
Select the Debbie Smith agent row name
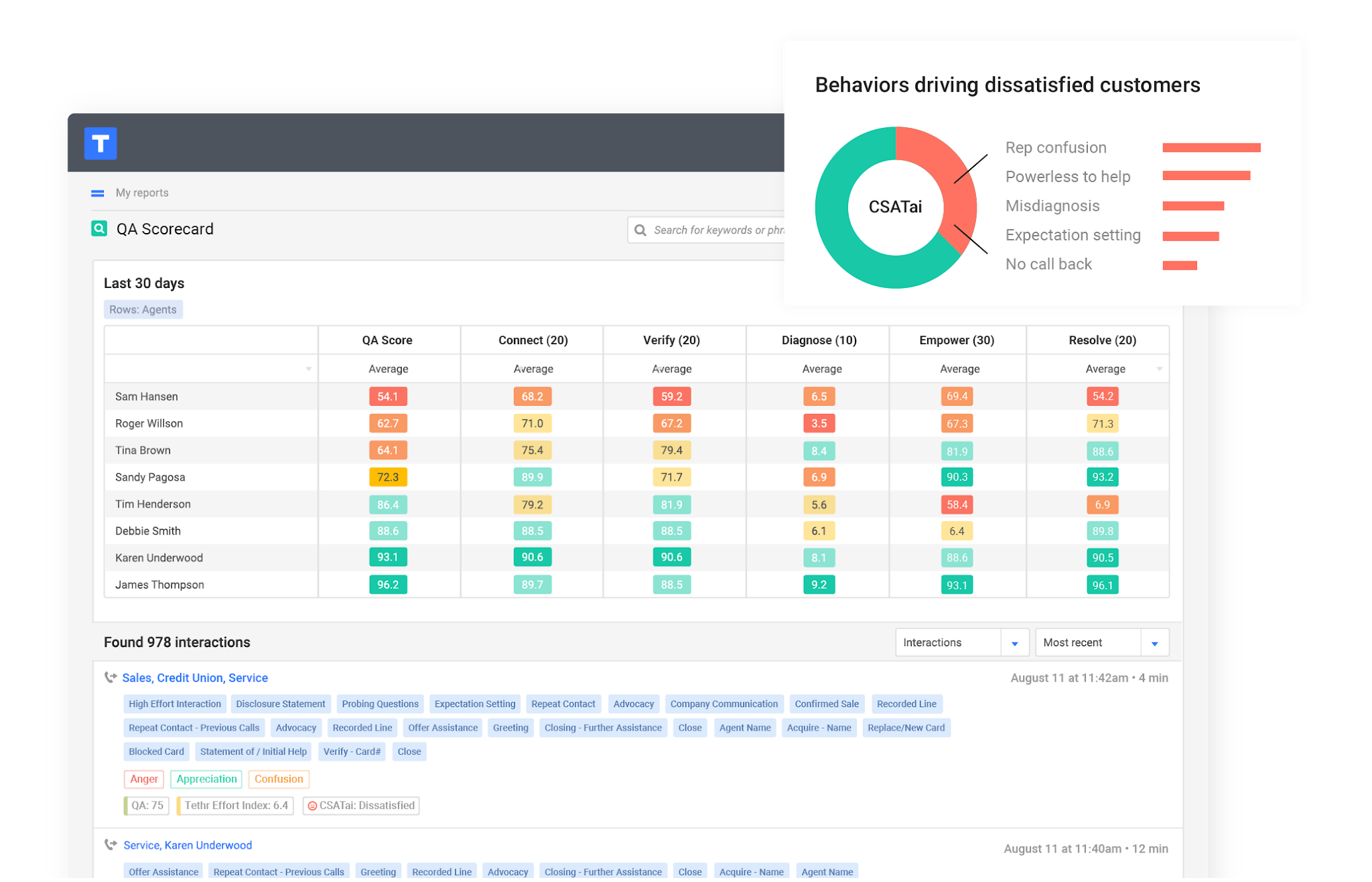tap(147, 532)
